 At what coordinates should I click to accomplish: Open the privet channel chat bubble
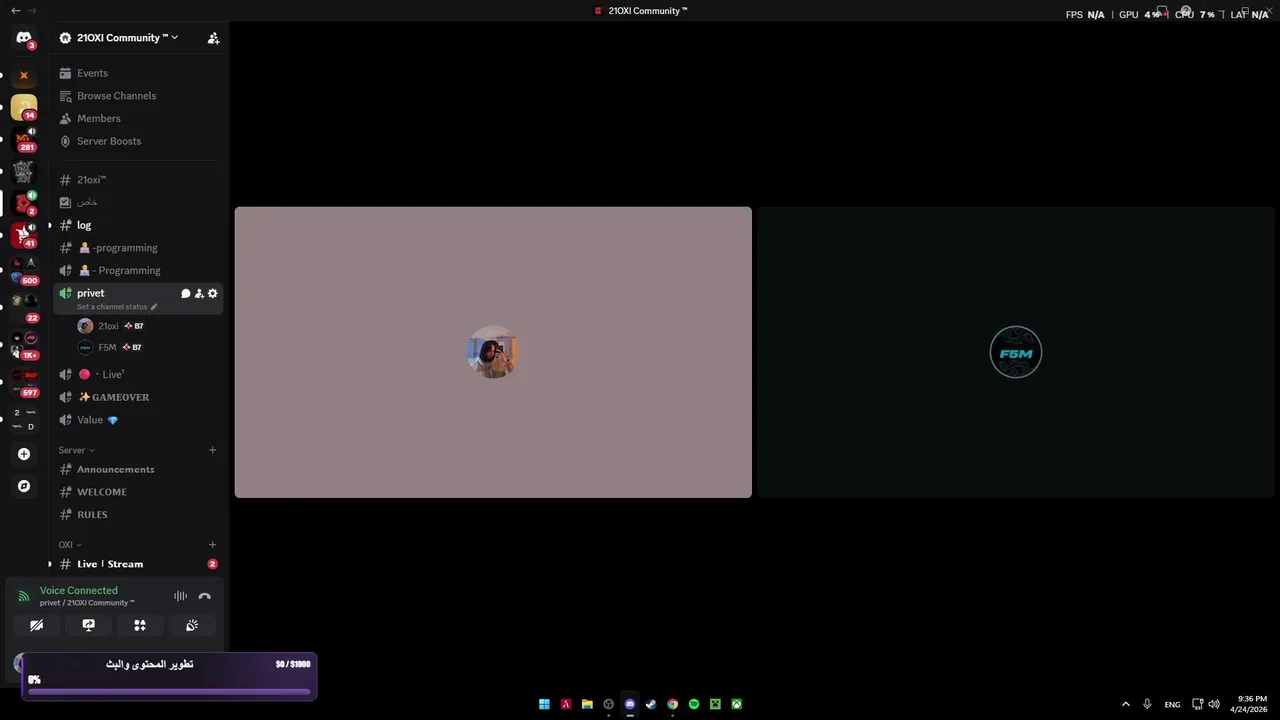click(x=185, y=293)
